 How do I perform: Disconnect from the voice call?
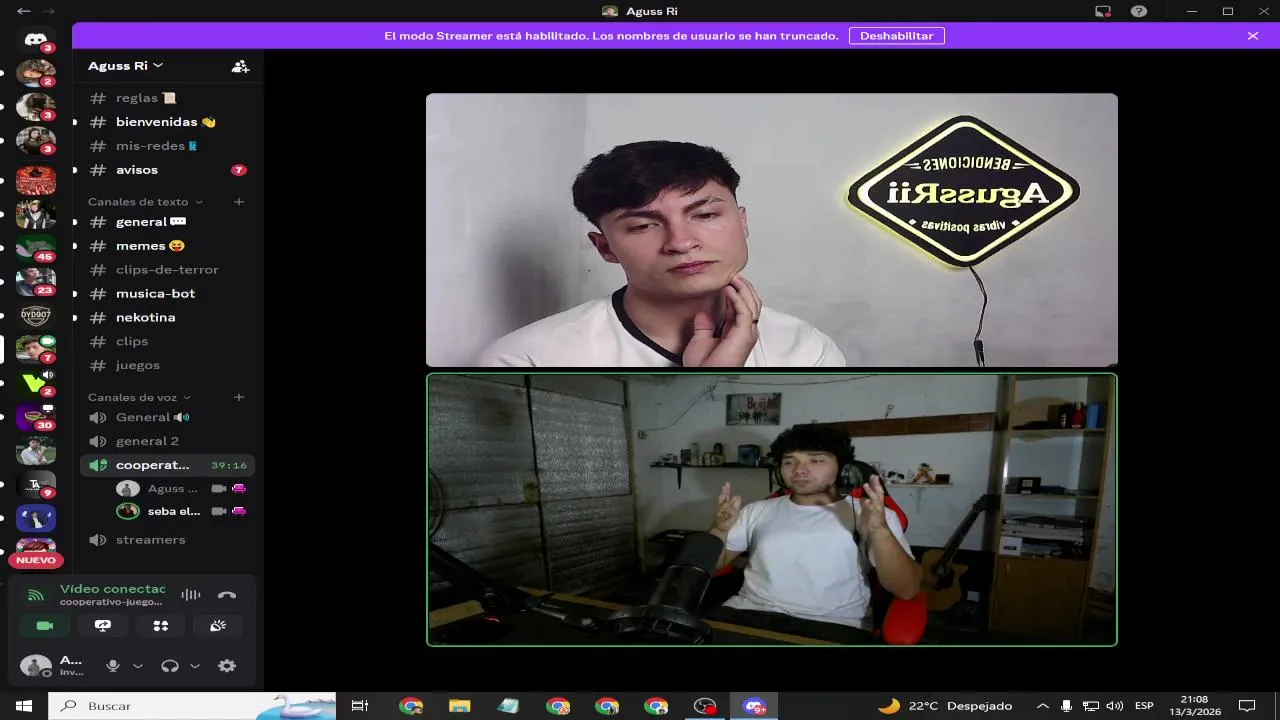click(x=227, y=595)
